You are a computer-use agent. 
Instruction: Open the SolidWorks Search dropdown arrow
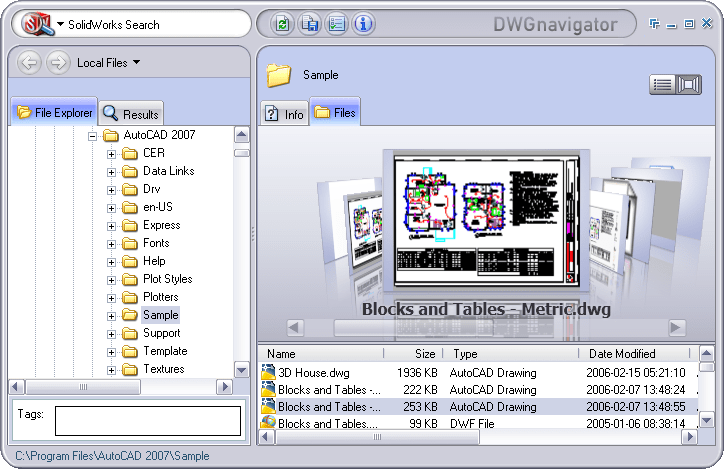click(60, 24)
